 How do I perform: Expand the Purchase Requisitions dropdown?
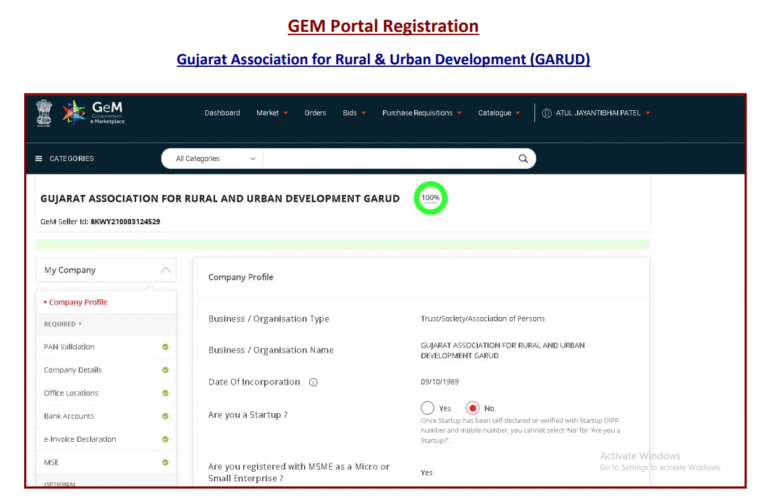pyautogui.click(x=422, y=113)
